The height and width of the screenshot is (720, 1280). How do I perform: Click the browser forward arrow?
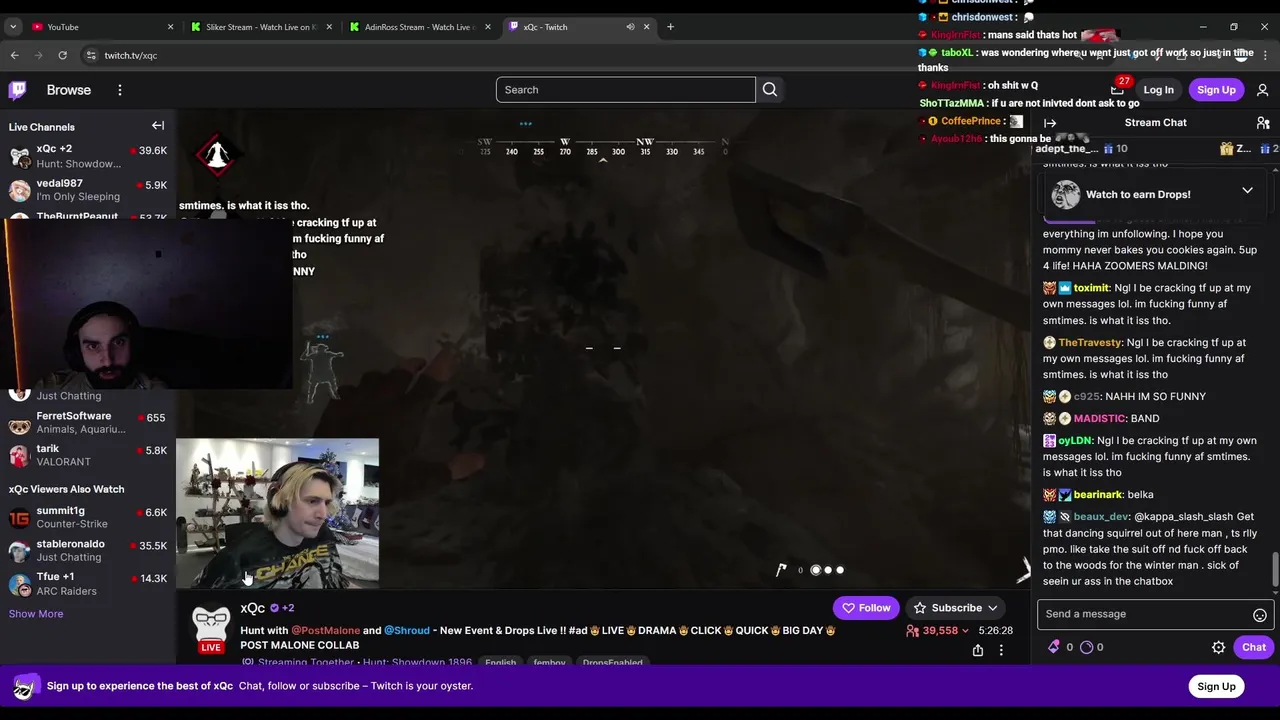point(39,55)
